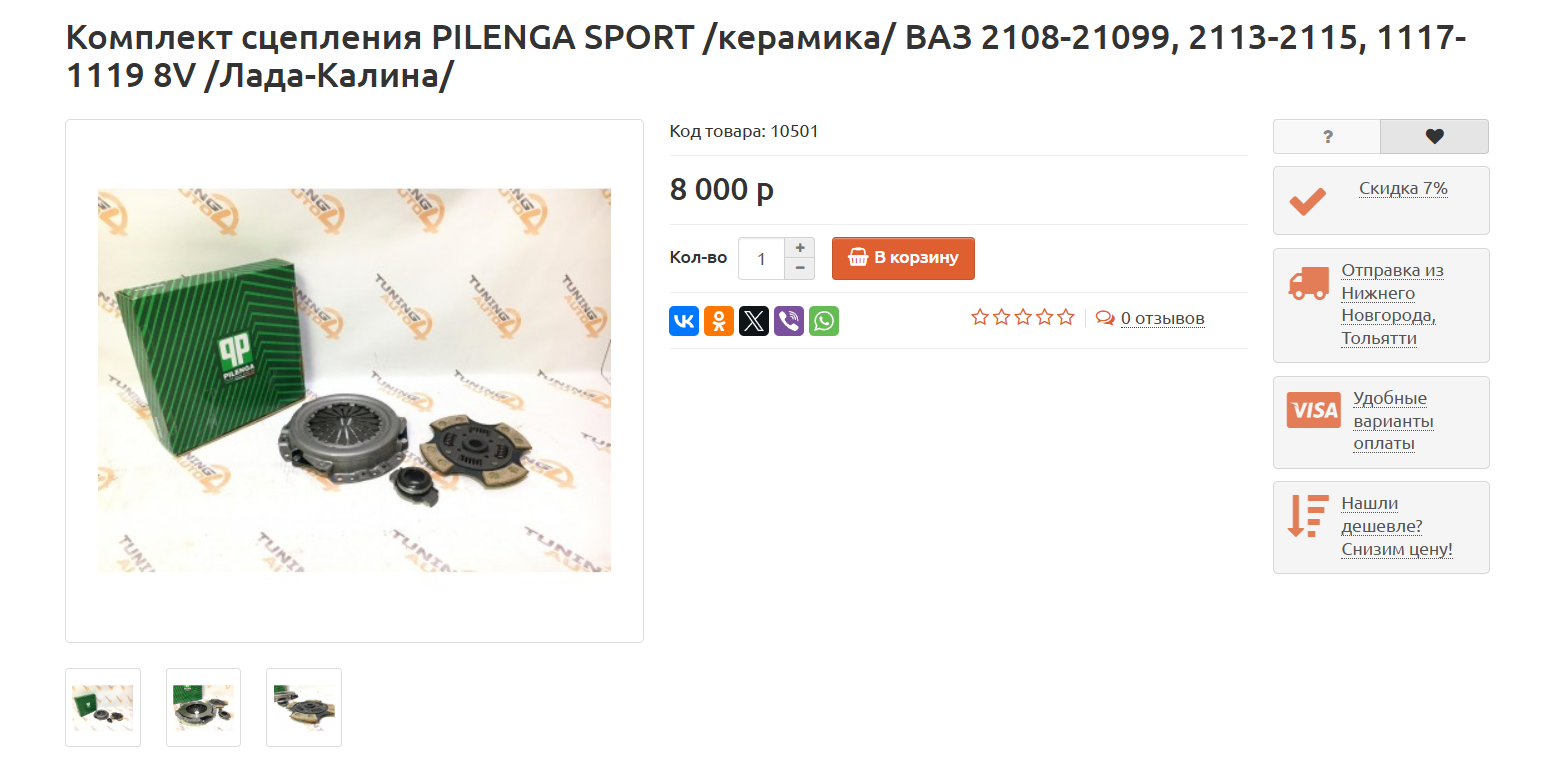Screen dimensions: 1560x770
Task: Click the question mark tab
Action: (x=1327, y=137)
